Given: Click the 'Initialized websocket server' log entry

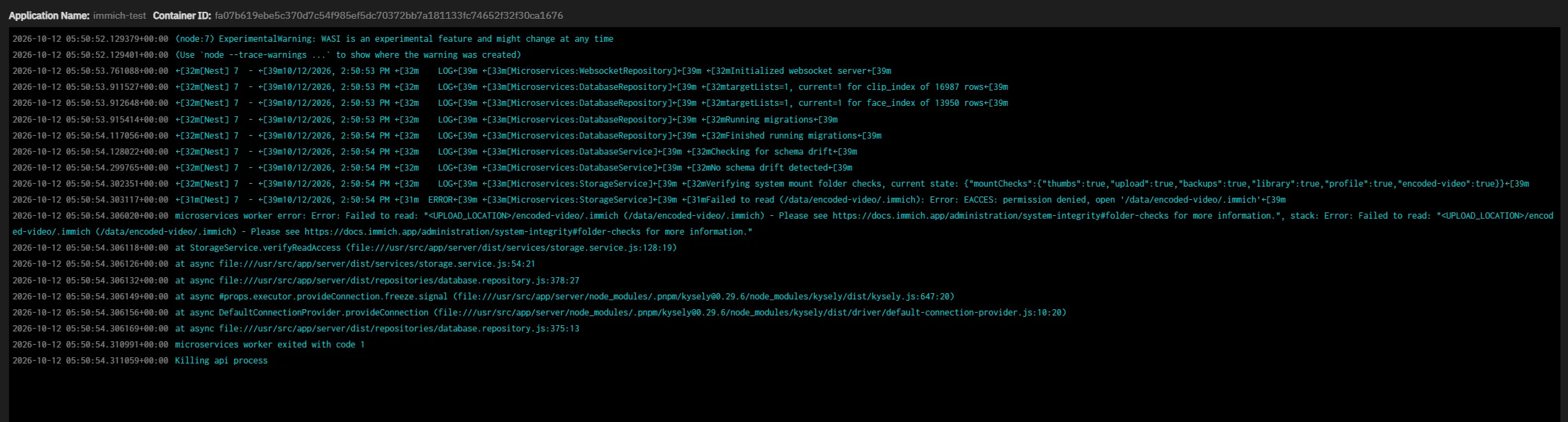Looking at the screenshot, I should point(451,71).
